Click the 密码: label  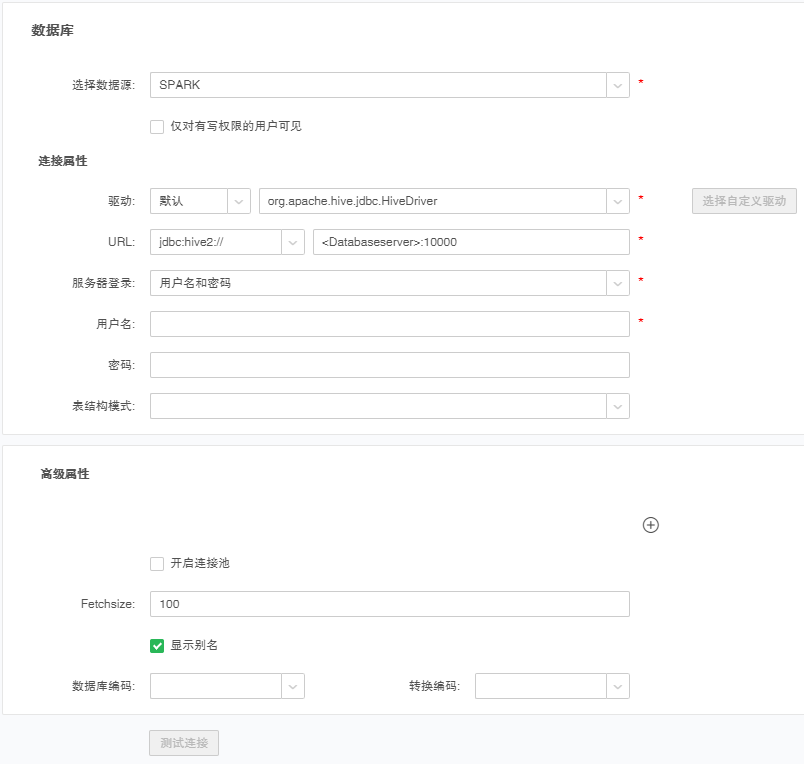[122, 365]
